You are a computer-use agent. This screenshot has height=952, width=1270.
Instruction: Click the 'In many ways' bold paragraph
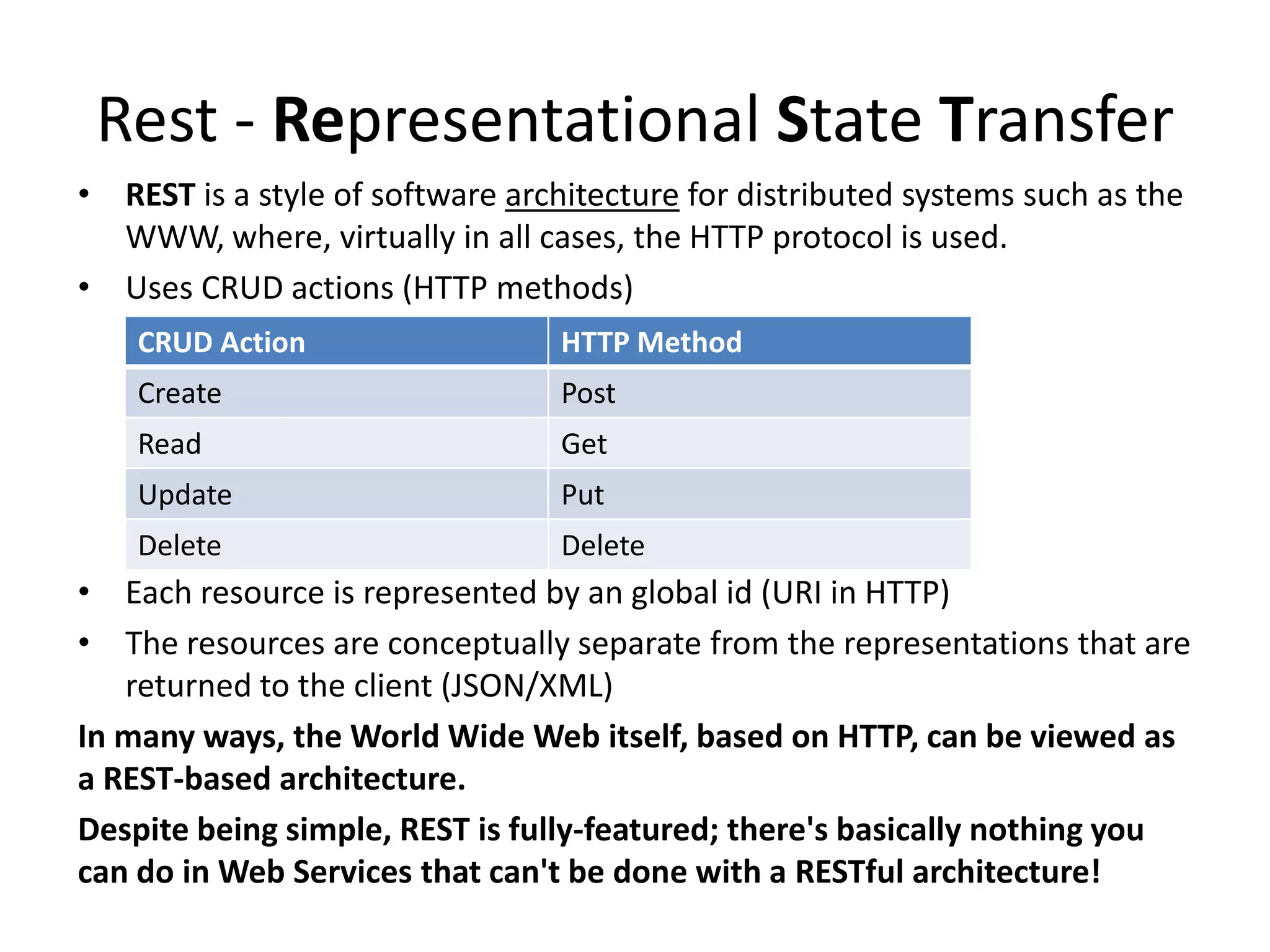coord(626,737)
